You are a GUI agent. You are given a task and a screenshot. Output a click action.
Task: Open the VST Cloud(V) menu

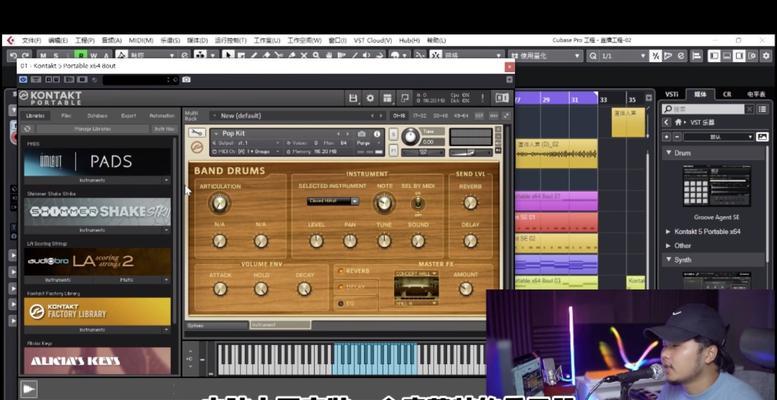[x=372, y=40]
